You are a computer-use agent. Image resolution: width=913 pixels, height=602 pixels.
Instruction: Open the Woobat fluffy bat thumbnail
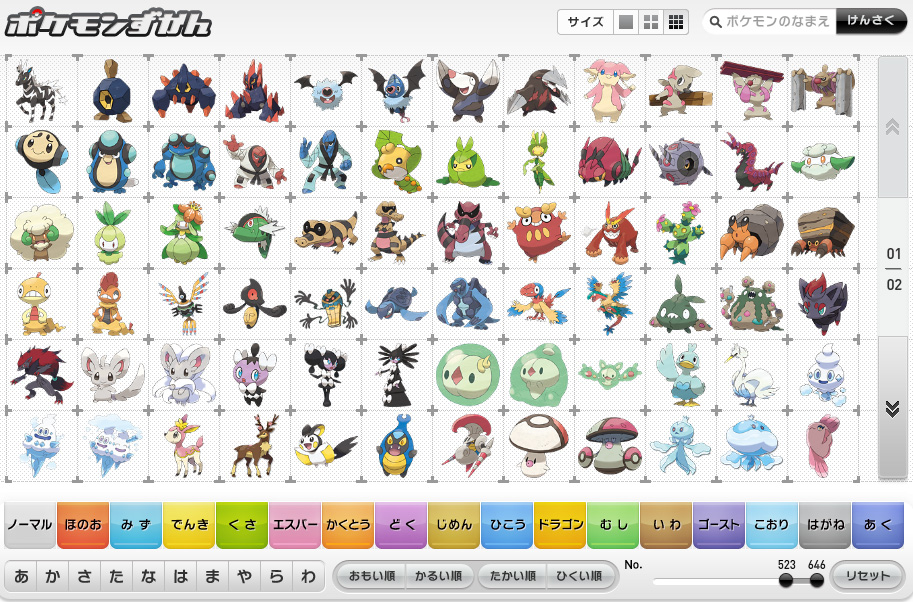point(325,91)
